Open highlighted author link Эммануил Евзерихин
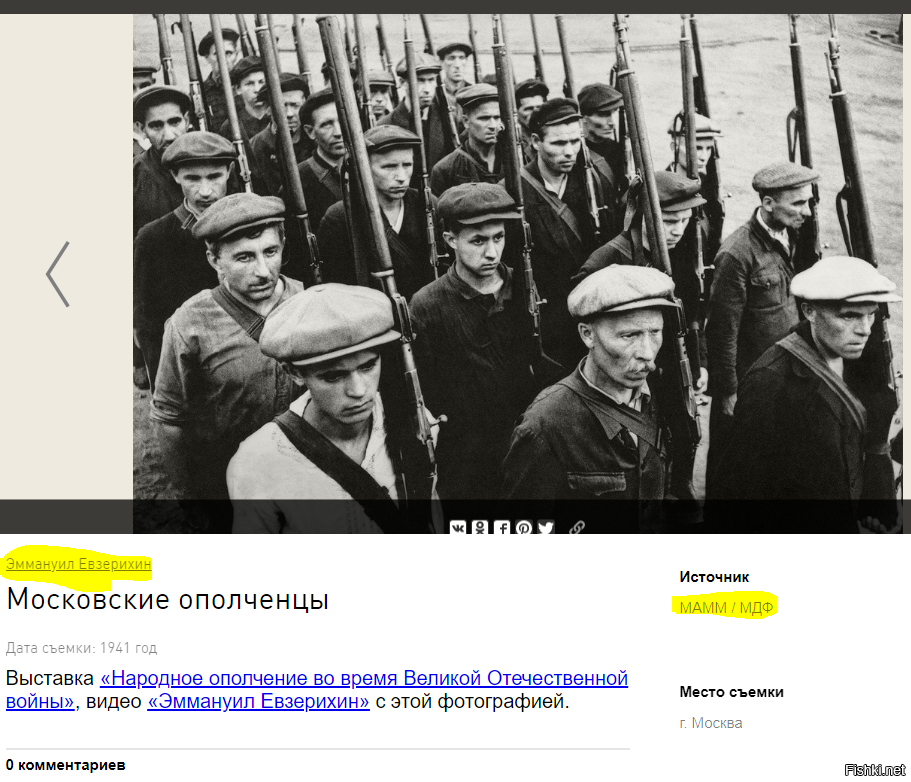 point(78,564)
